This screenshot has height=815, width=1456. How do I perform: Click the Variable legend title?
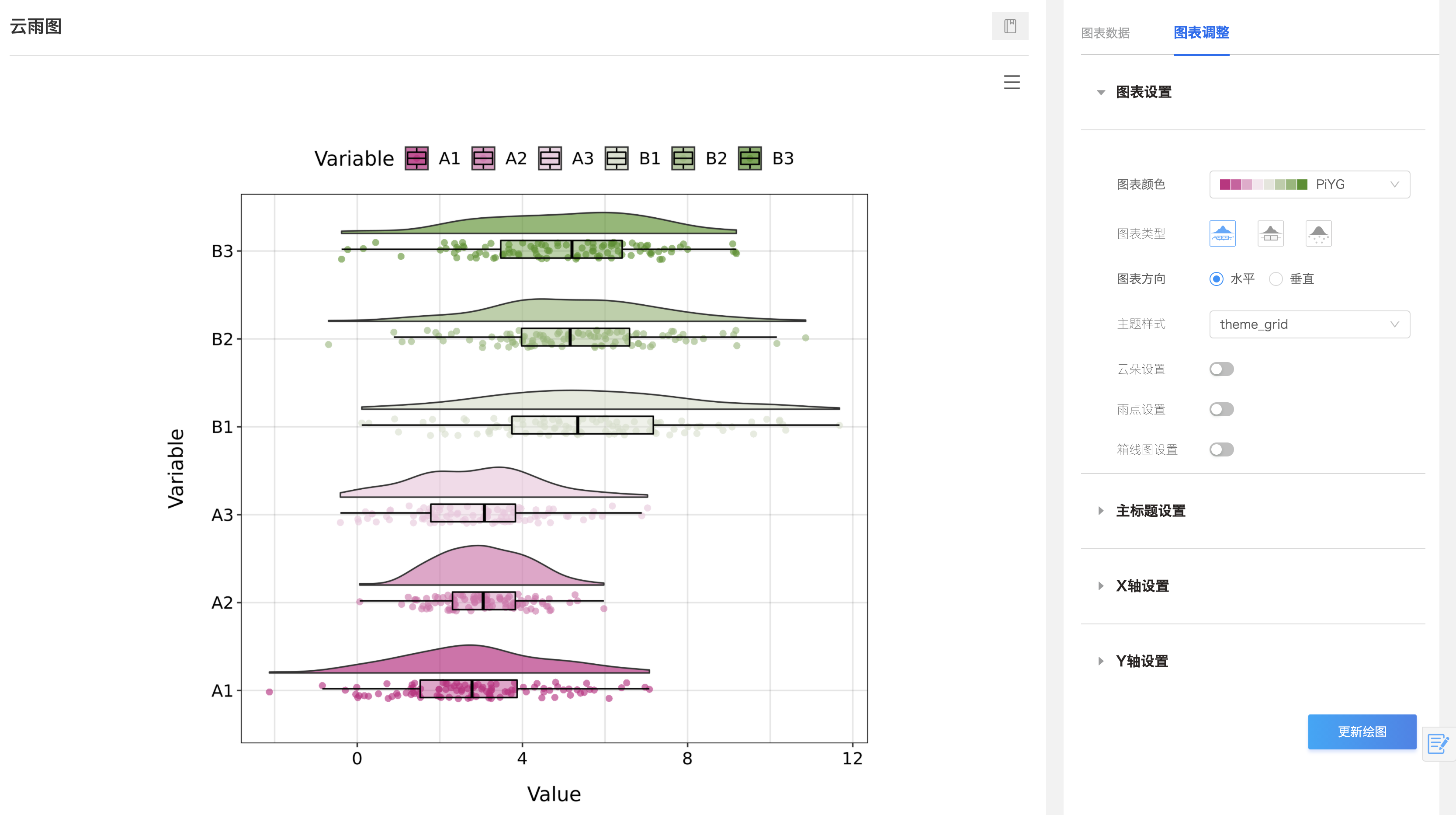tap(354, 159)
